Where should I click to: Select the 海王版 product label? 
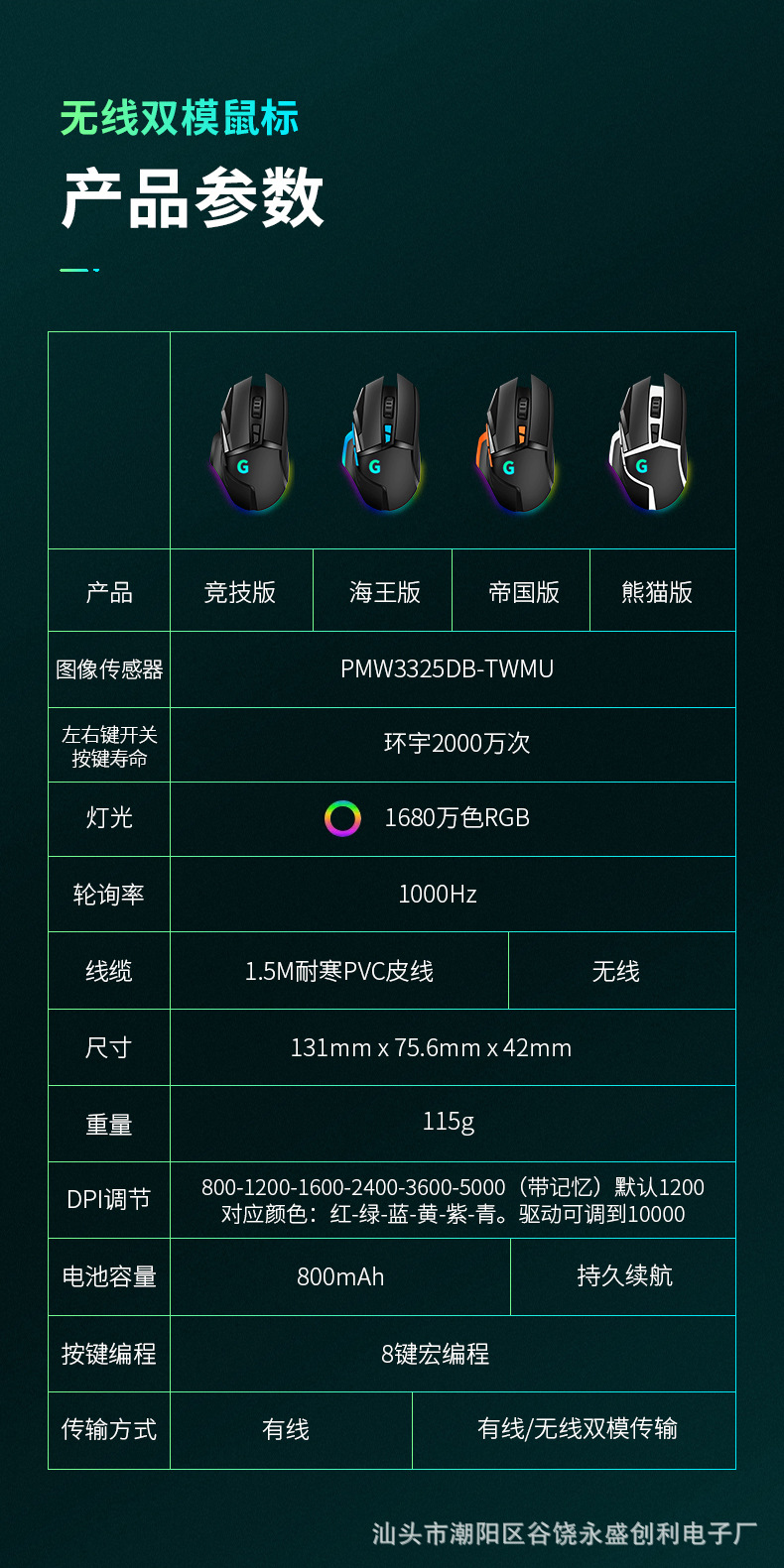tap(385, 592)
